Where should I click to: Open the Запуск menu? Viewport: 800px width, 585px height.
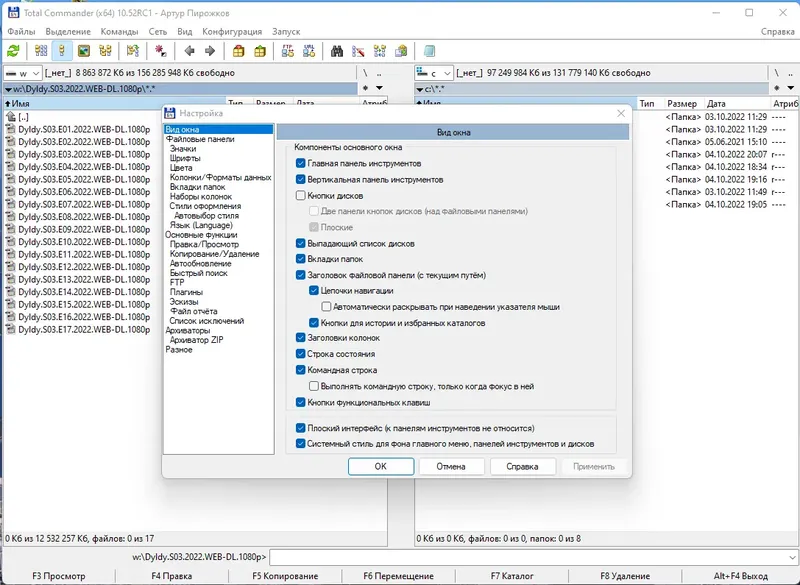pos(286,32)
